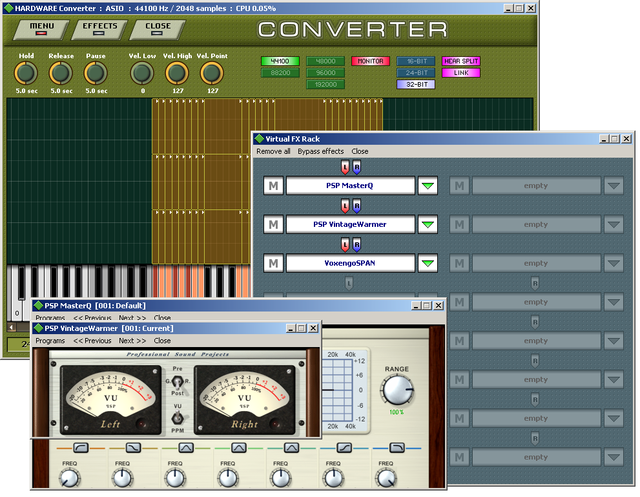Select the 48000 sample rate
Image resolution: width=640 pixels, height=497 pixels.
[x=325, y=61]
